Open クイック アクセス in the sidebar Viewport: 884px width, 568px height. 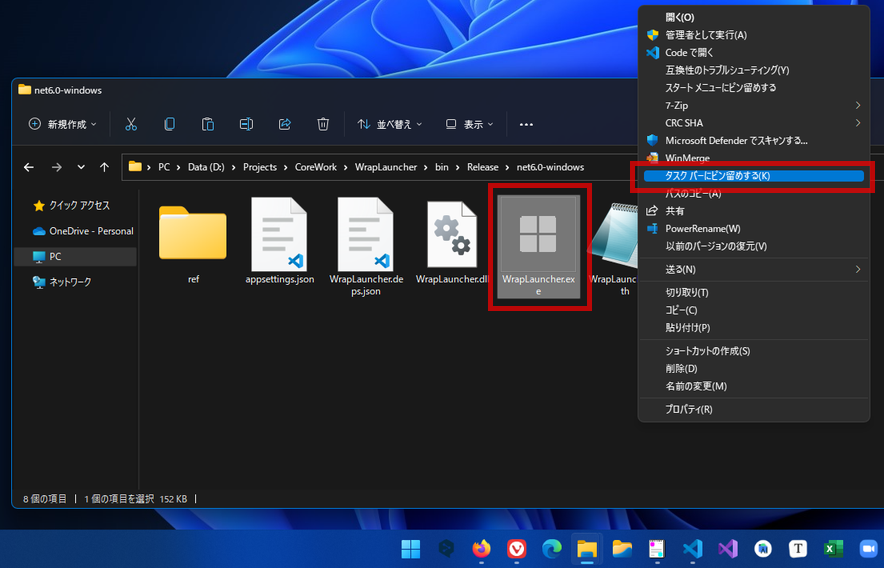click(79, 205)
